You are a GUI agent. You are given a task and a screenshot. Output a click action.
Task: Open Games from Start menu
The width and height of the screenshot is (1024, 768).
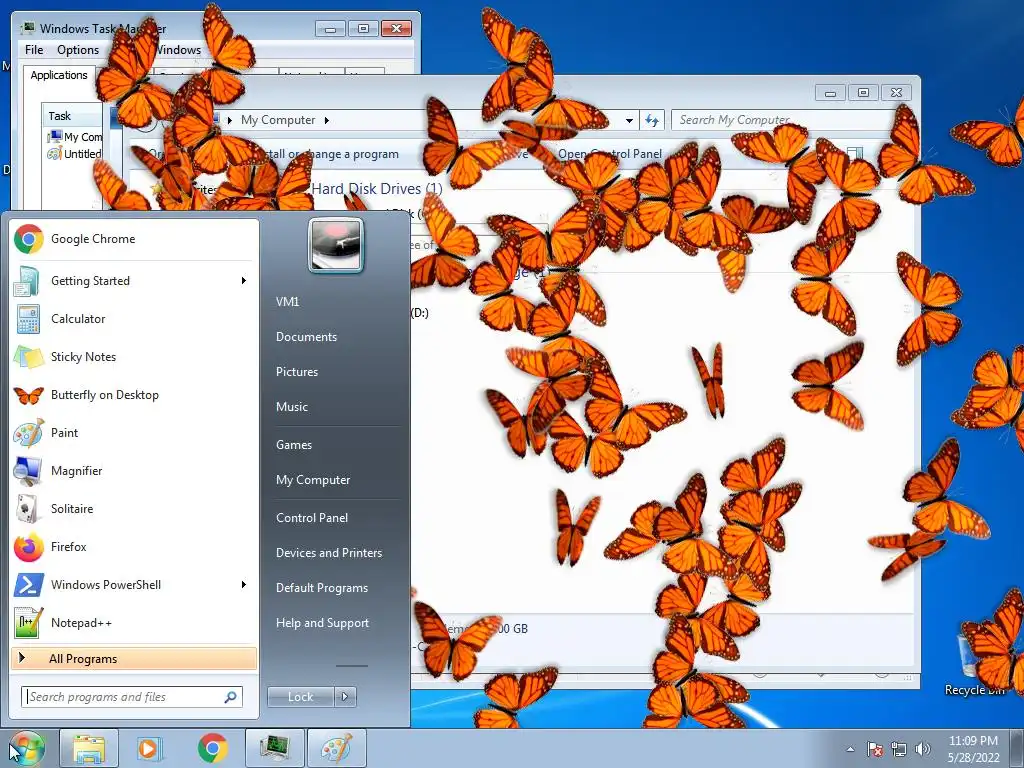tap(294, 445)
